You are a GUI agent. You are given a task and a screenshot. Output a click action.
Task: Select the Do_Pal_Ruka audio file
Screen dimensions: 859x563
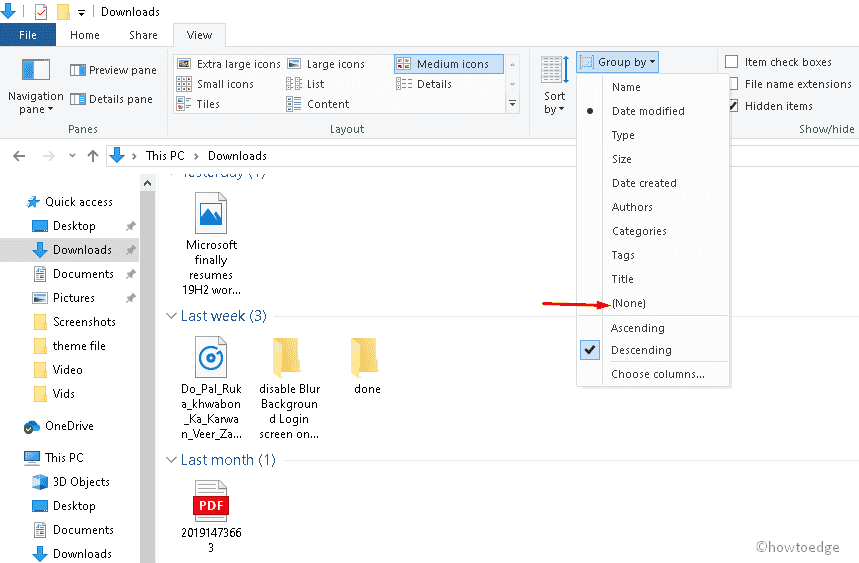coord(211,388)
